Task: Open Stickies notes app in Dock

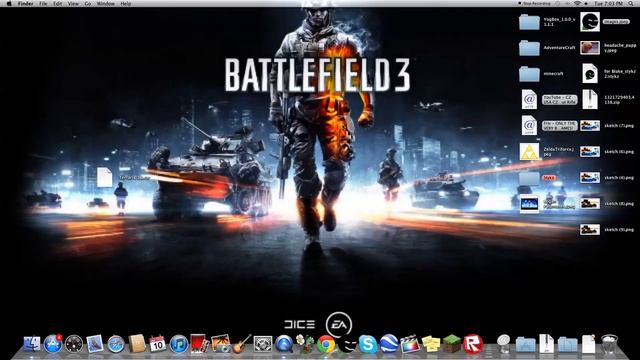Action: (431, 344)
